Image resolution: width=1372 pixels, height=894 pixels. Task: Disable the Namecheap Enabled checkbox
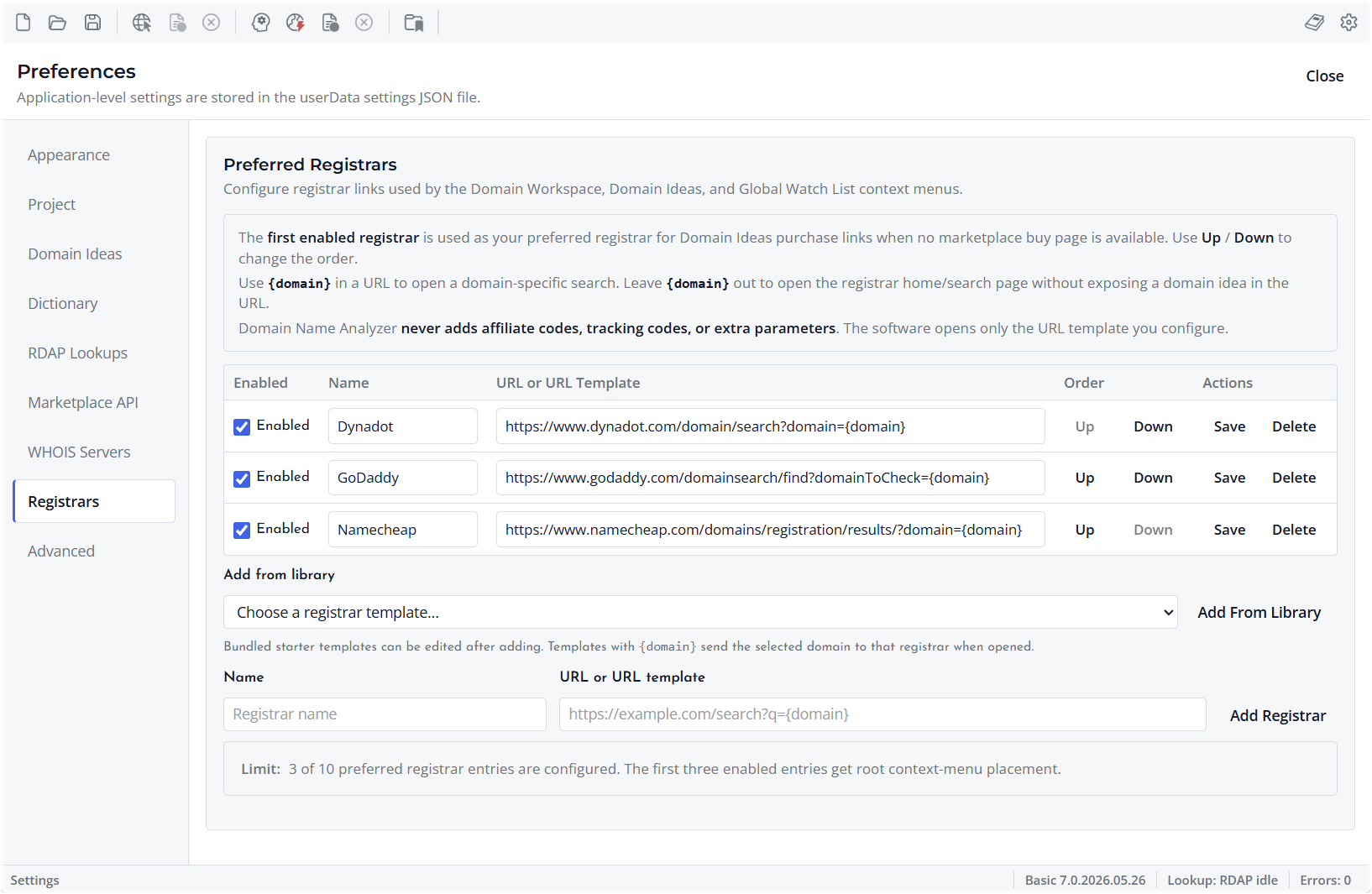[242, 531]
